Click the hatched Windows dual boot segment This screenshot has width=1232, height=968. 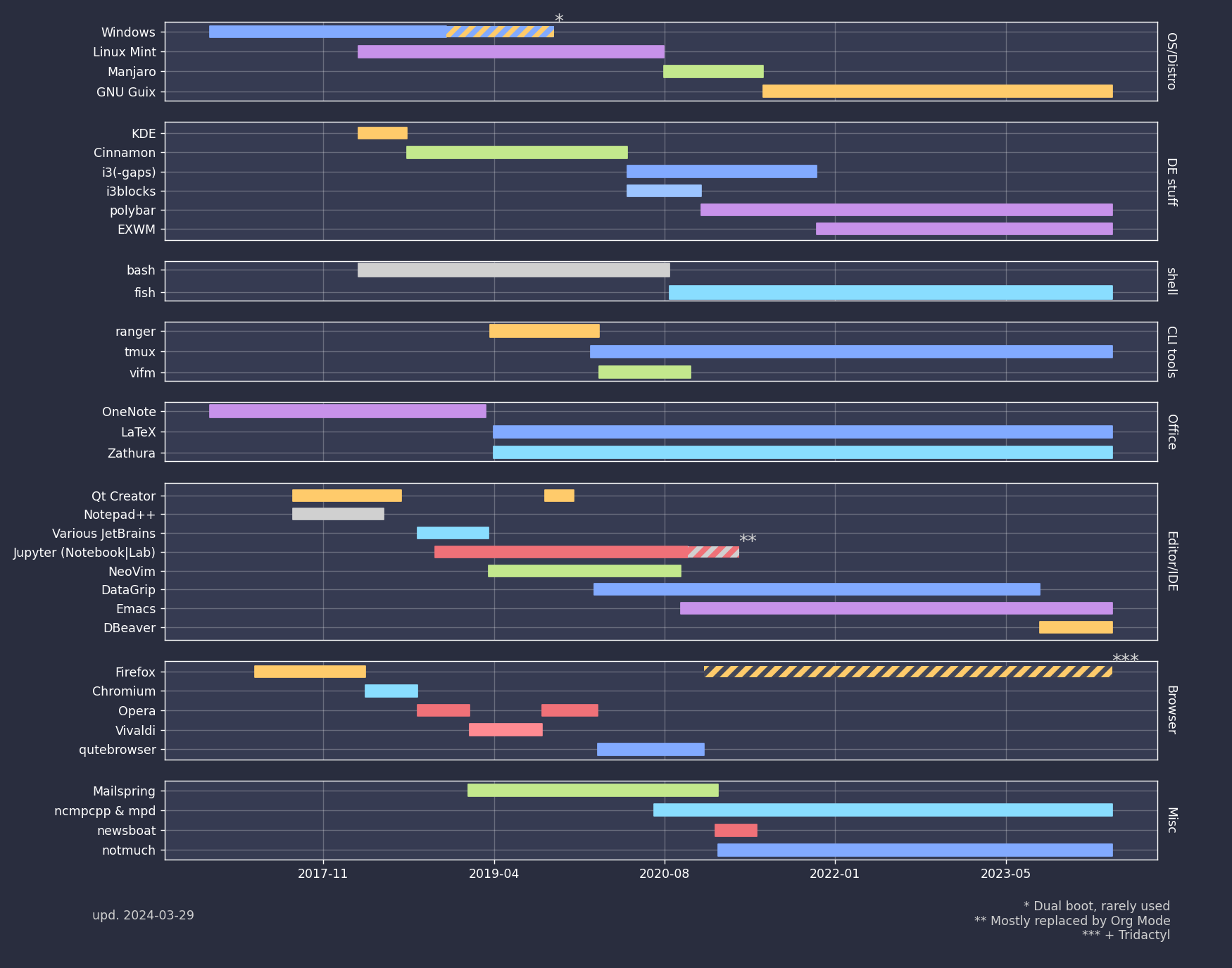pos(500,32)
